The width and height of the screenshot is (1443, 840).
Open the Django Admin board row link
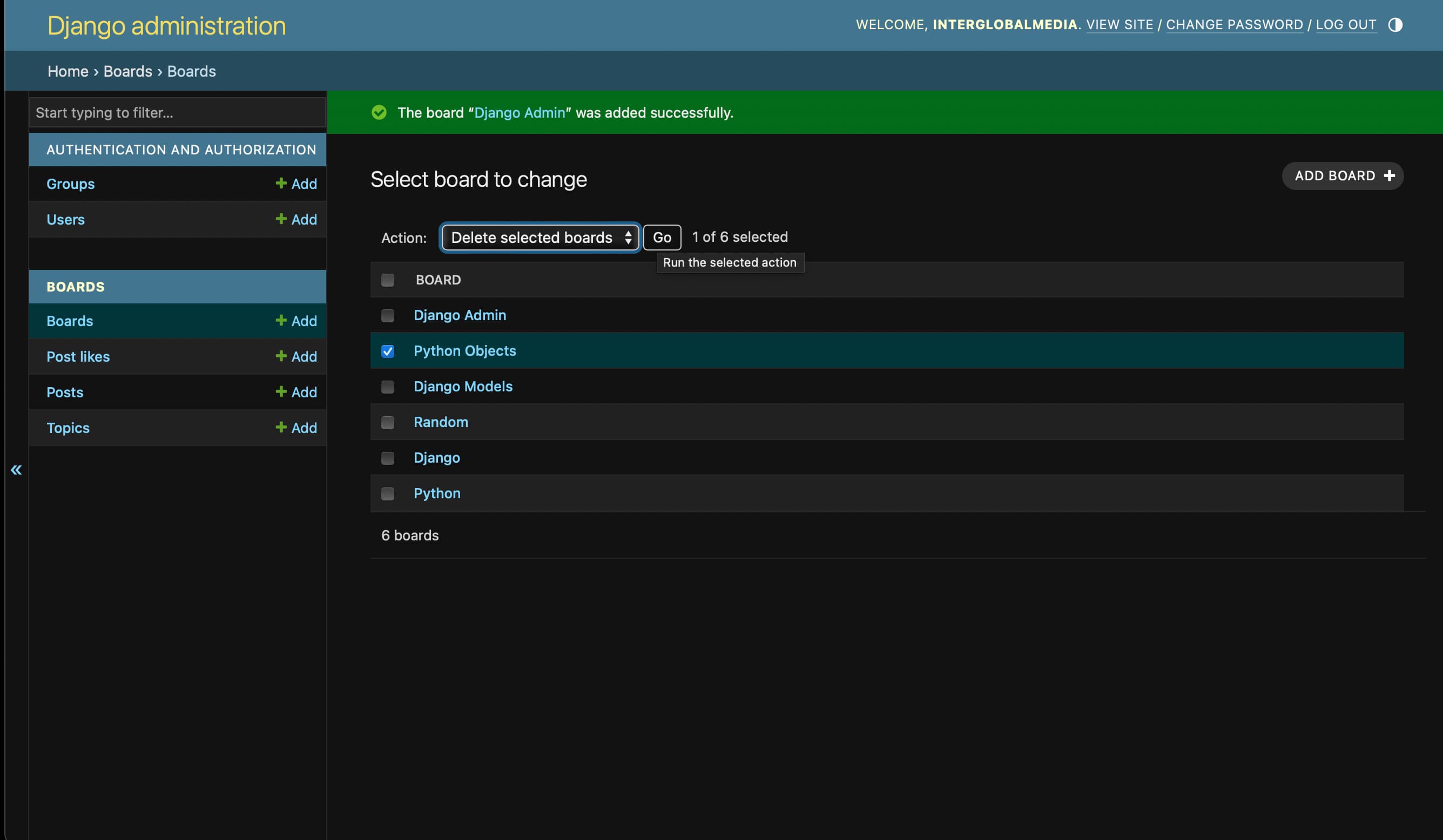pyautogui.click(x=460, y=315)
